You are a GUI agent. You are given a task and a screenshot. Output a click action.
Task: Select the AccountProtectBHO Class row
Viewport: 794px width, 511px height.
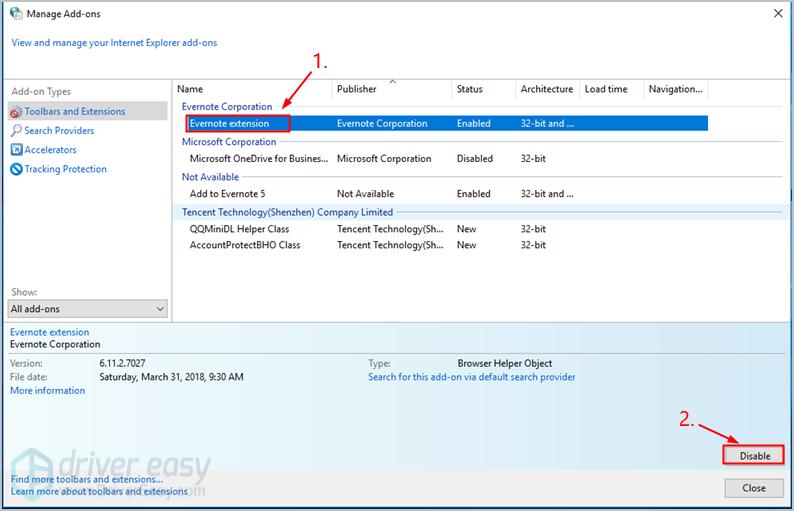(x=447, y=245)
